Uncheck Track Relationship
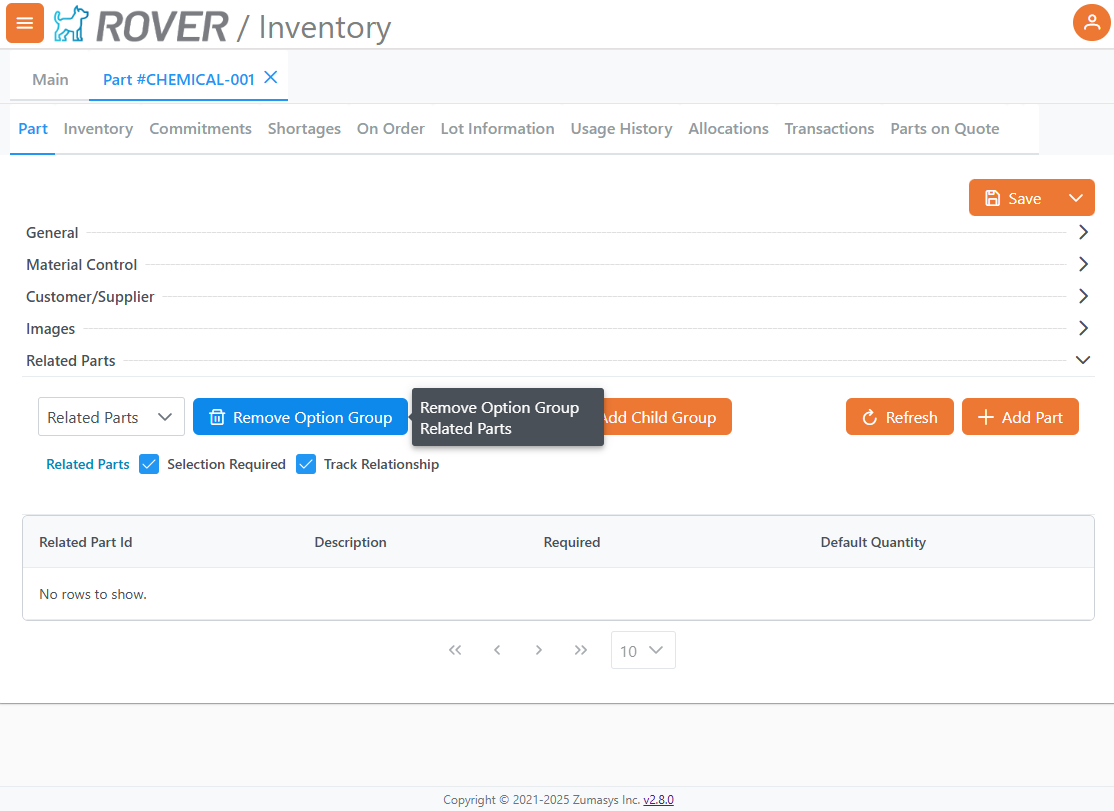The height and width of the screenshot is (811, 1114). [306, 464]
